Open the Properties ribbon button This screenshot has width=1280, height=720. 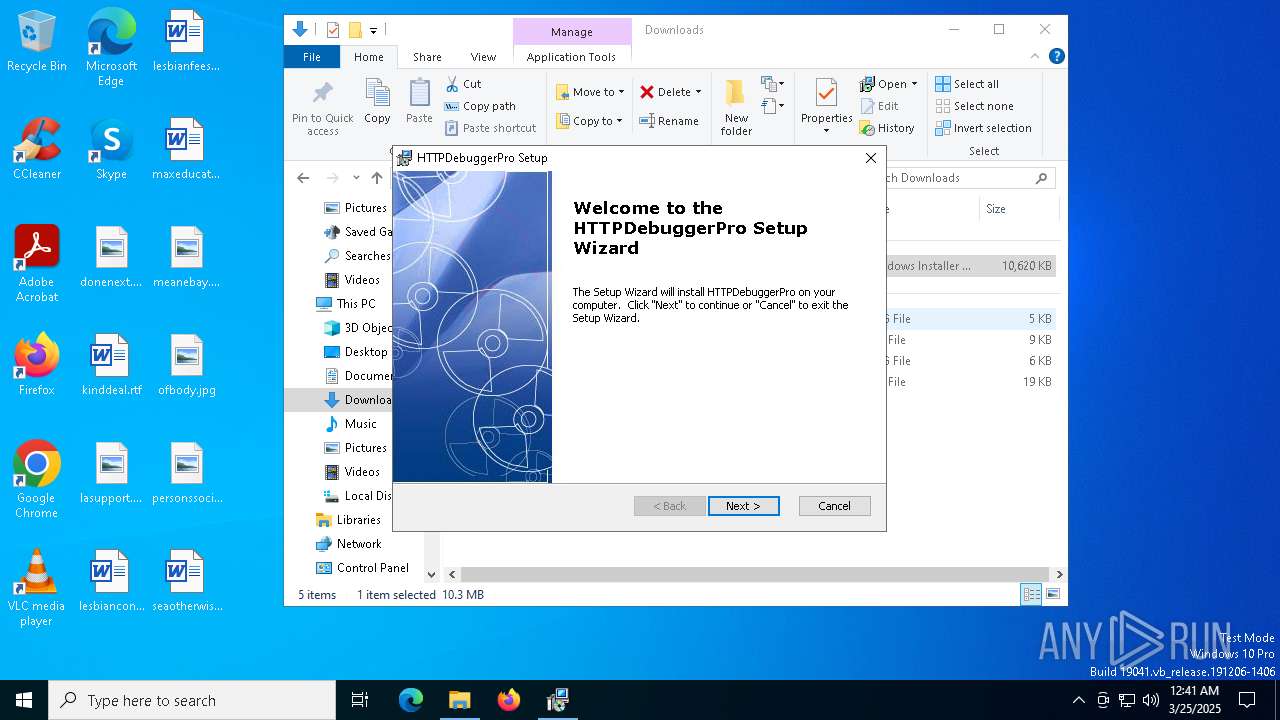point(826,107)
